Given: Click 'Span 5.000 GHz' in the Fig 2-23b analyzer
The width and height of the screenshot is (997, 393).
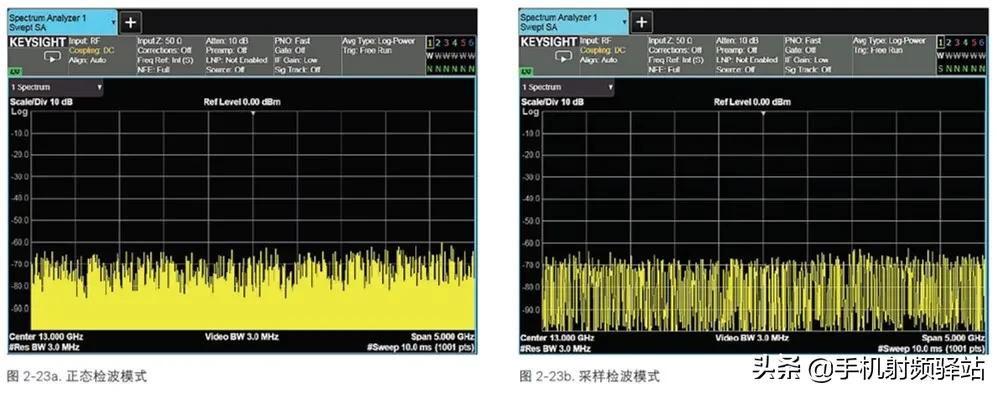Looking at the screenshot, I should click(x=954, y=338).
